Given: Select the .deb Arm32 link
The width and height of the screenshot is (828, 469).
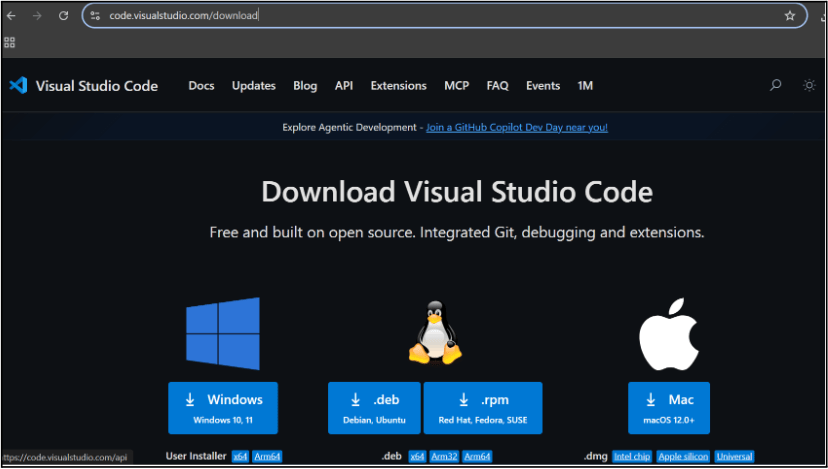Looking at the screenshot, I should (x=444, y=456).
